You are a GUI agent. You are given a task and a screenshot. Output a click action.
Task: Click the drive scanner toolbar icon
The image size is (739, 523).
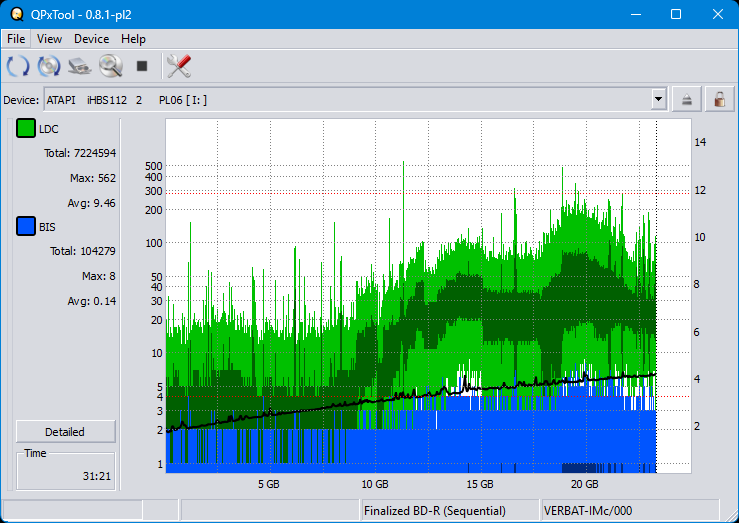tap(80, 66)
